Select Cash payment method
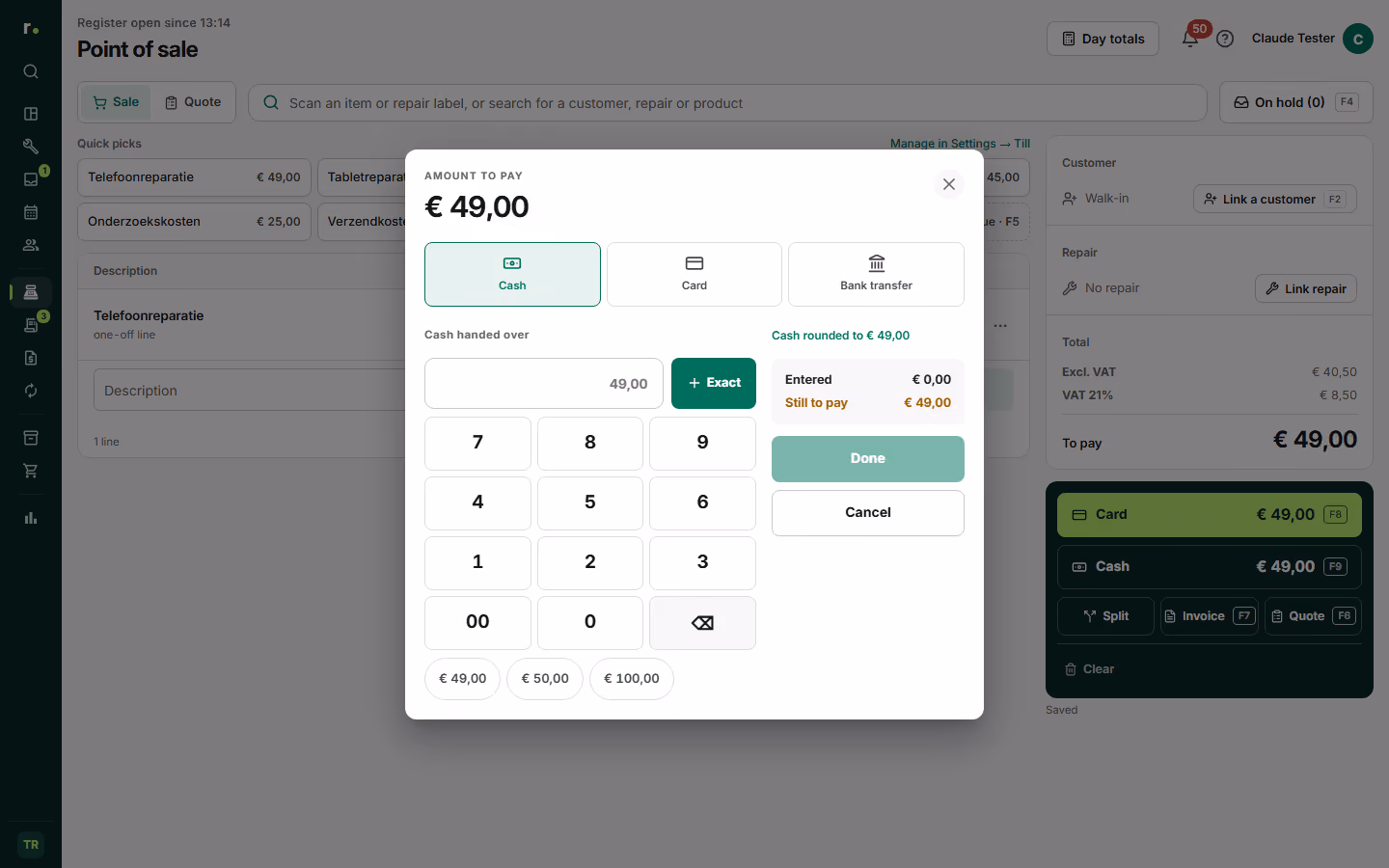The image size is (1389, 868). [512, 274]
